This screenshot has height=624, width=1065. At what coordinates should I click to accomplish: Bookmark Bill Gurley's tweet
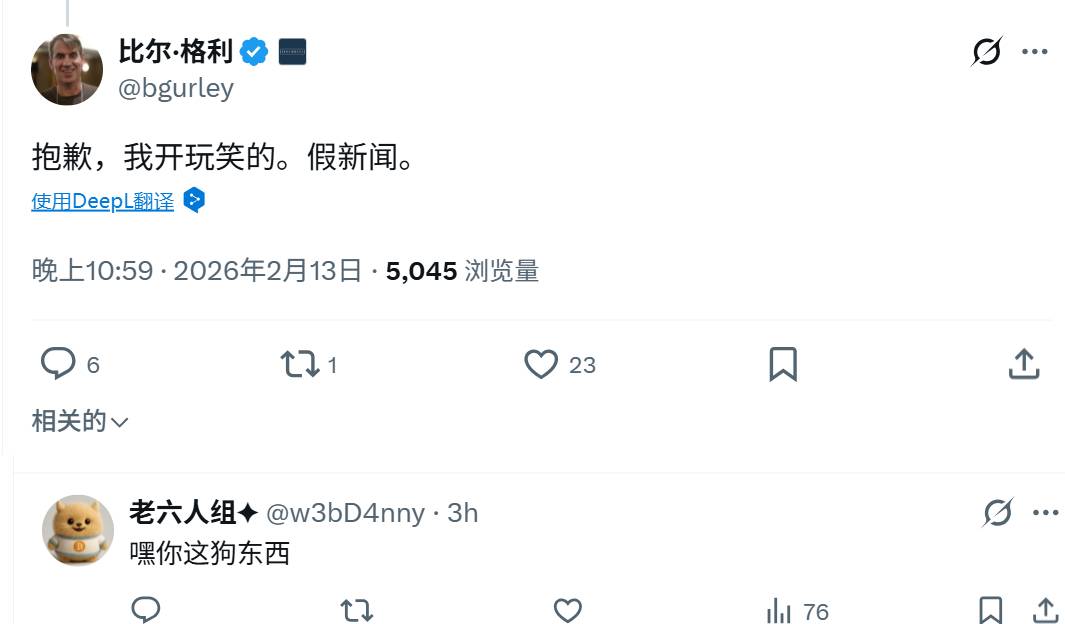coord(782,365)
